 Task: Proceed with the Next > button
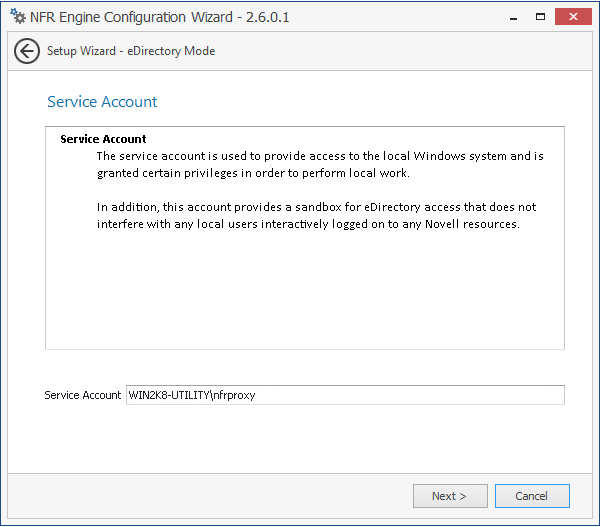[x=450, y=496]
